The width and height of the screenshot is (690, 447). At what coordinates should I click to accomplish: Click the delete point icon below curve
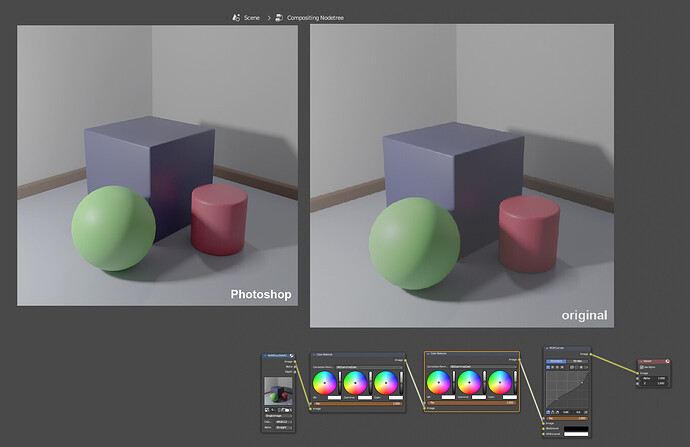point(586,412)
